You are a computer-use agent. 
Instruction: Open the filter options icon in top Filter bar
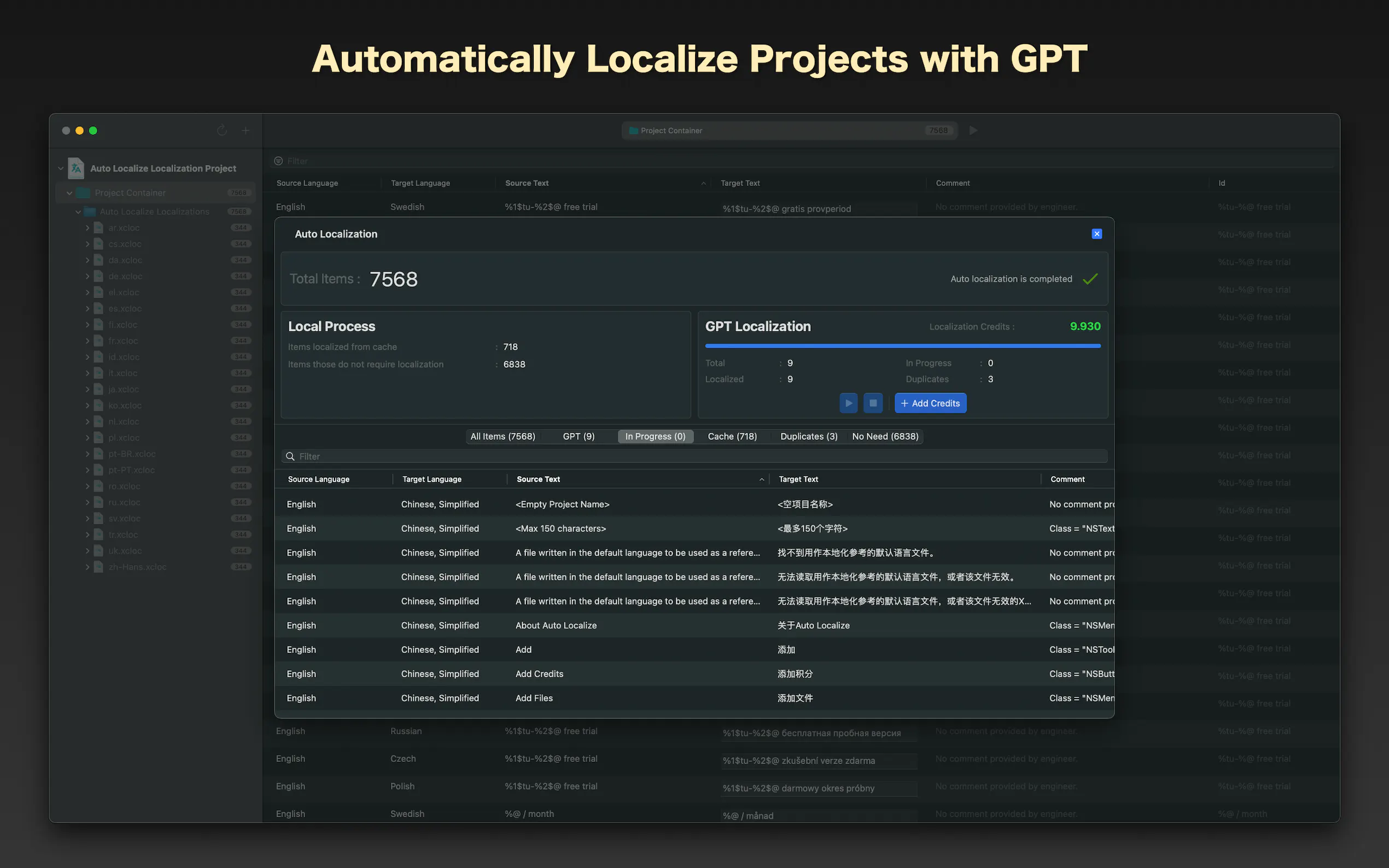[x=278, y=161]
